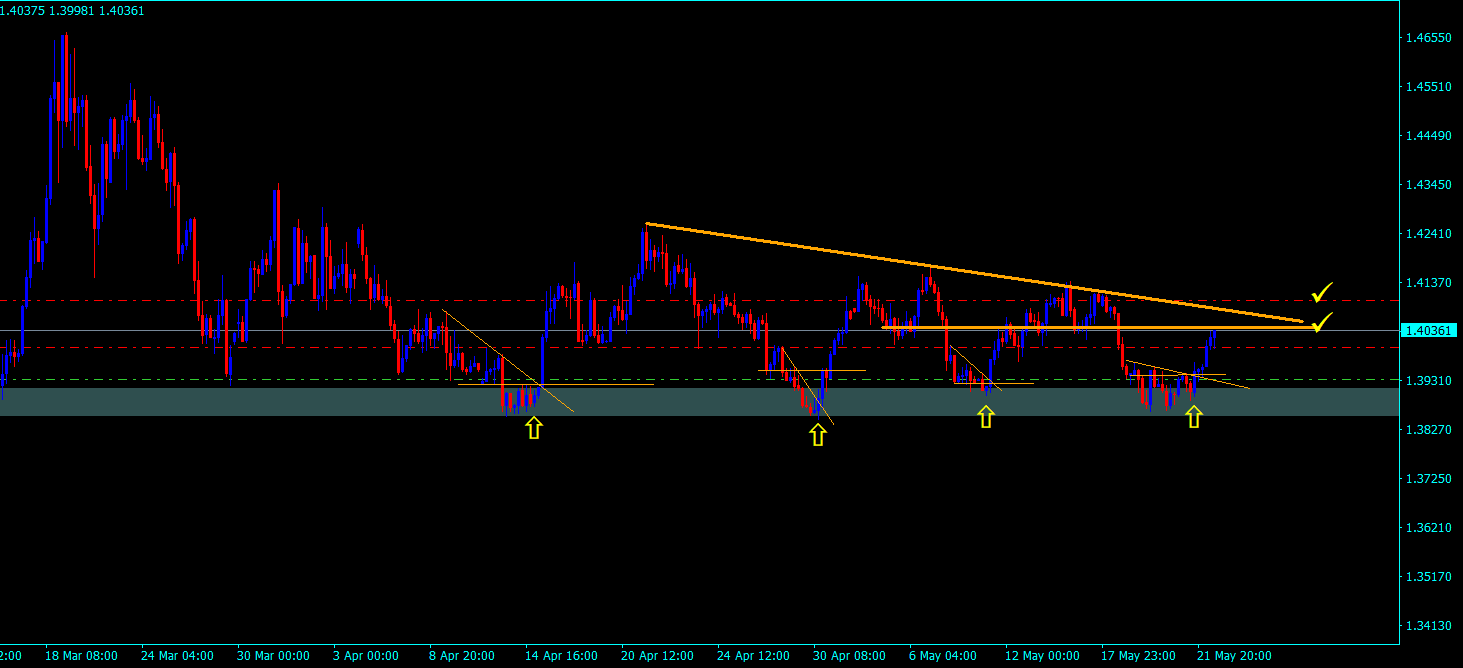Select the 6 May 04:00 time label
This screenshot has height=668, width=1463.
click(942, 656)
